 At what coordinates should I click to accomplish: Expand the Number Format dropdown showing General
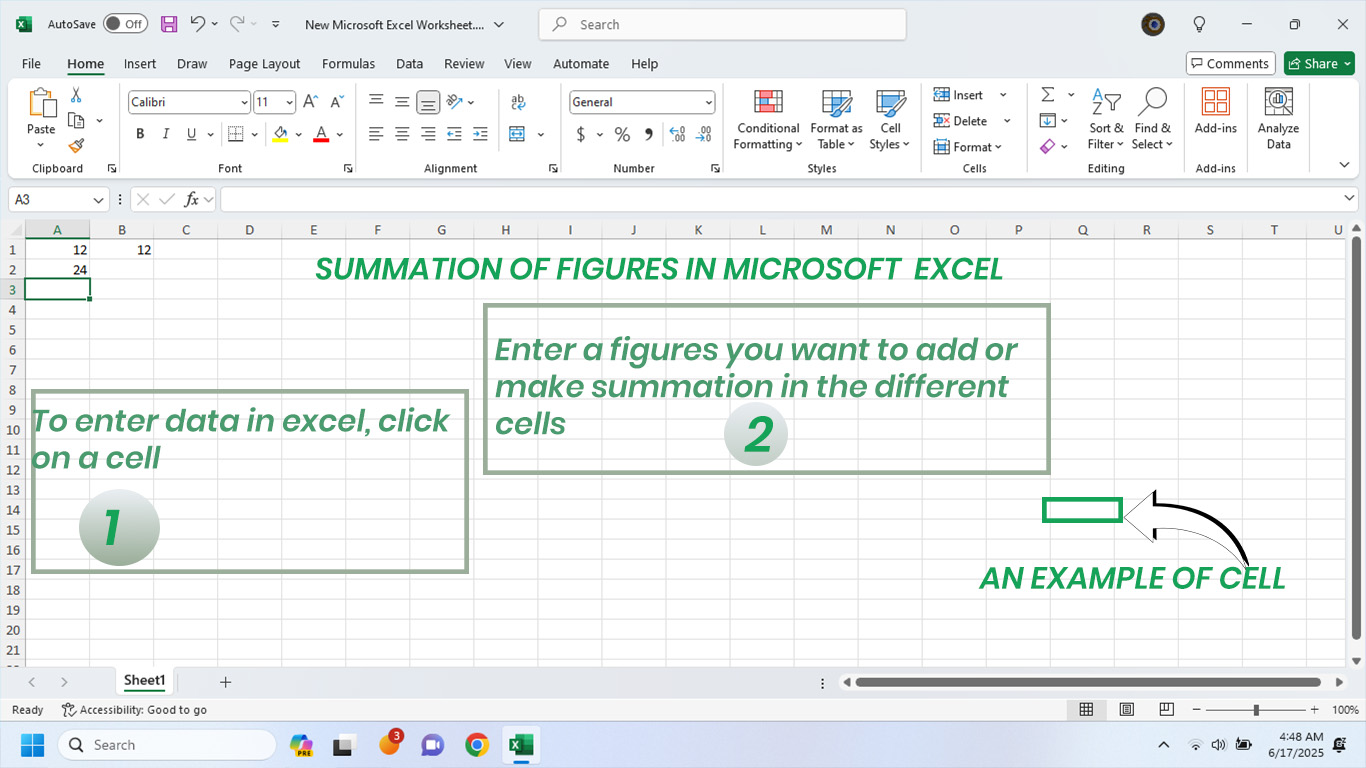coord(708,102)
